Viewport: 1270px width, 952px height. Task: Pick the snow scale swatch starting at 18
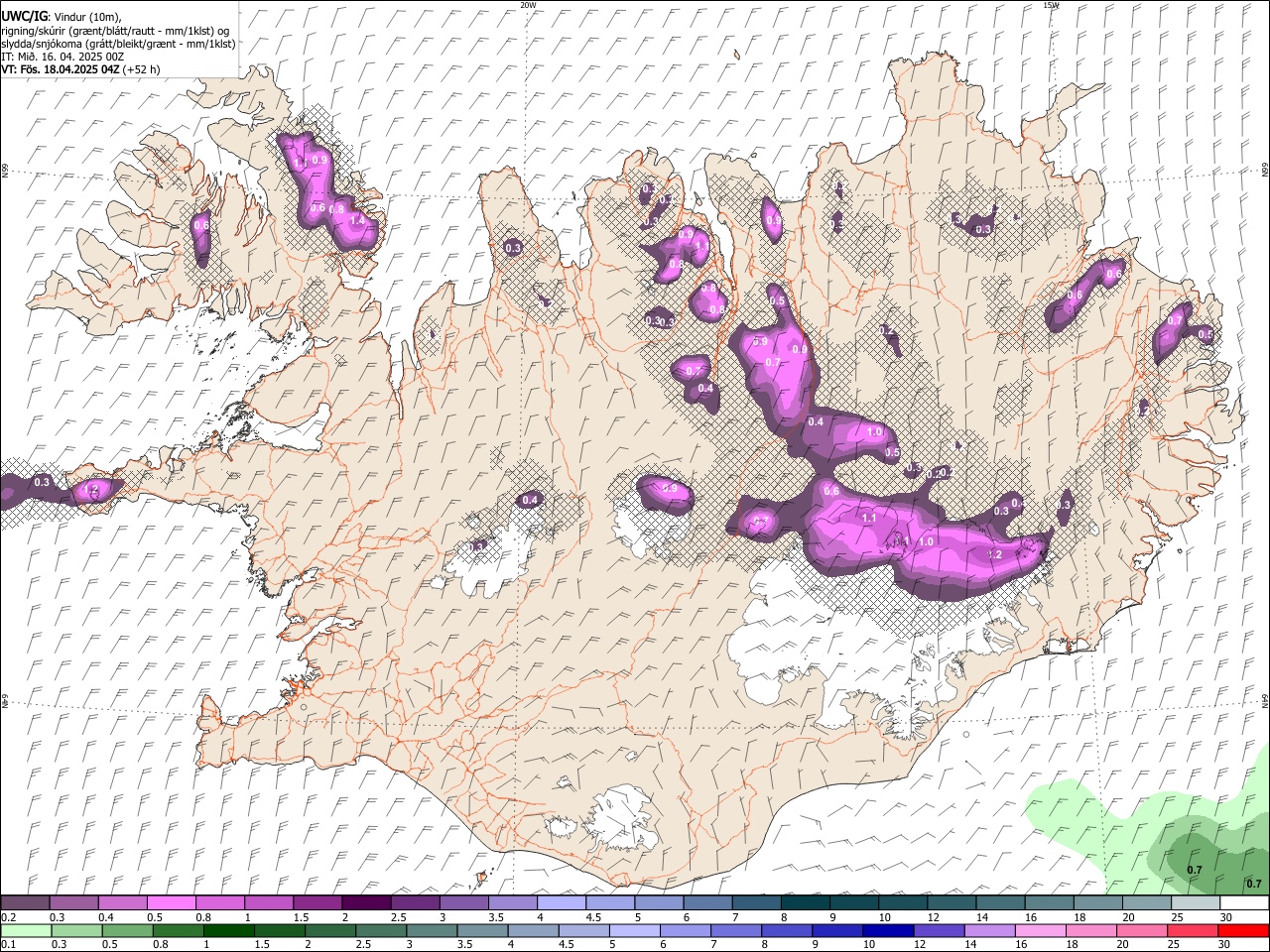click(x=1098, y=903)
